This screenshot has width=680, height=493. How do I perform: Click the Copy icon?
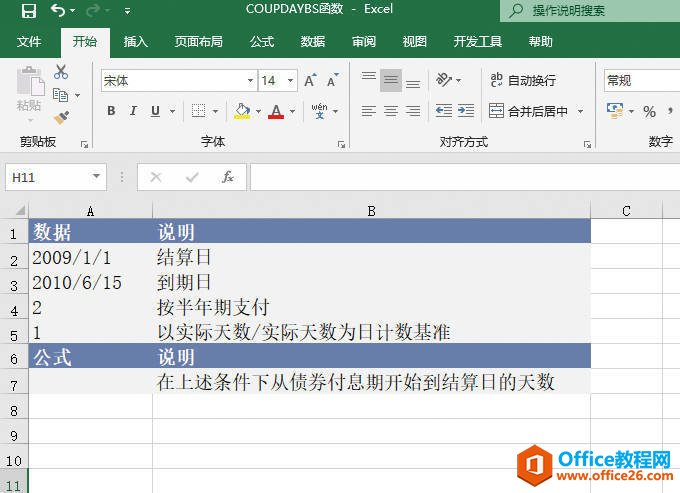point(60,95)
